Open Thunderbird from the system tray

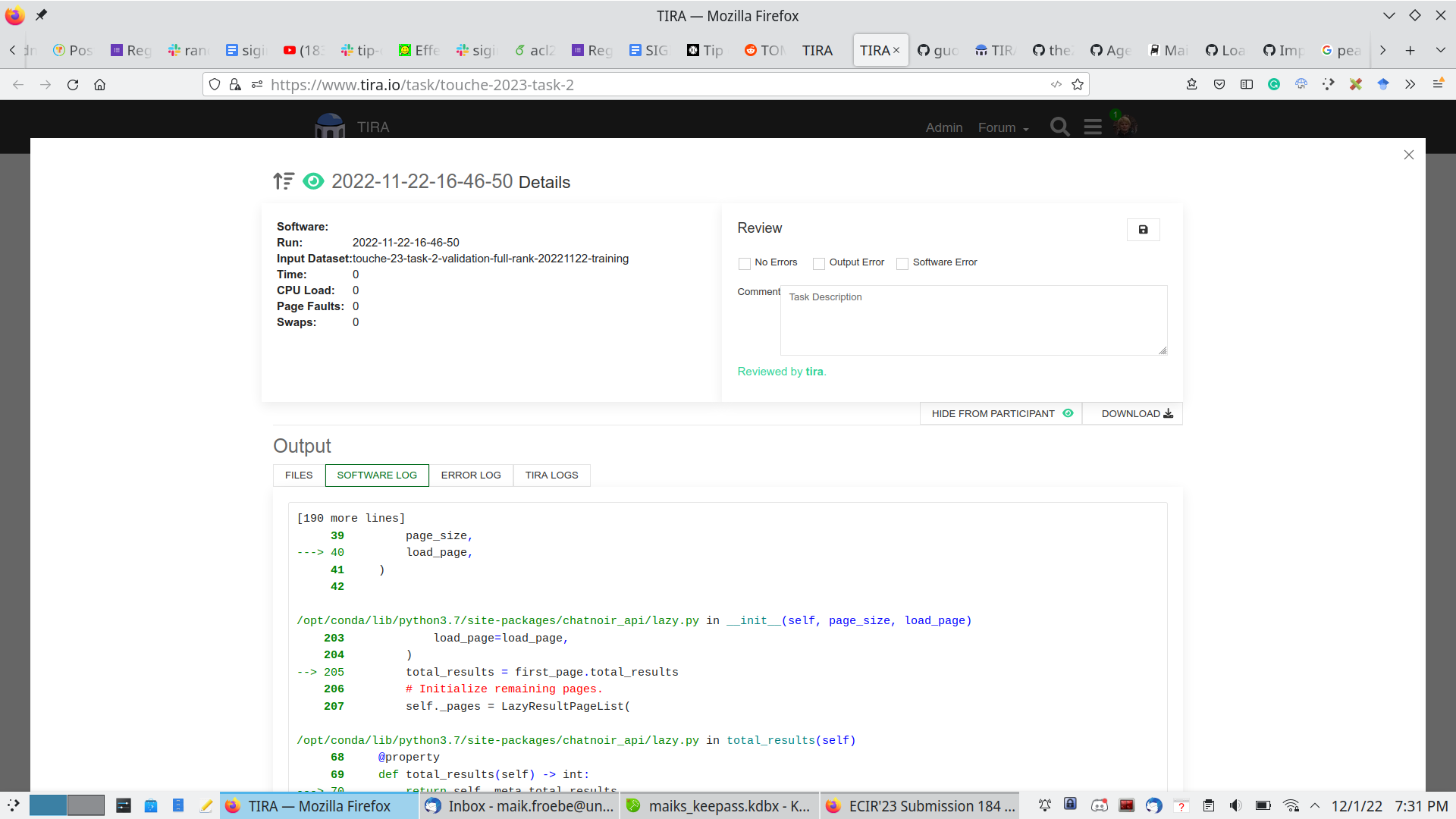1153,806
